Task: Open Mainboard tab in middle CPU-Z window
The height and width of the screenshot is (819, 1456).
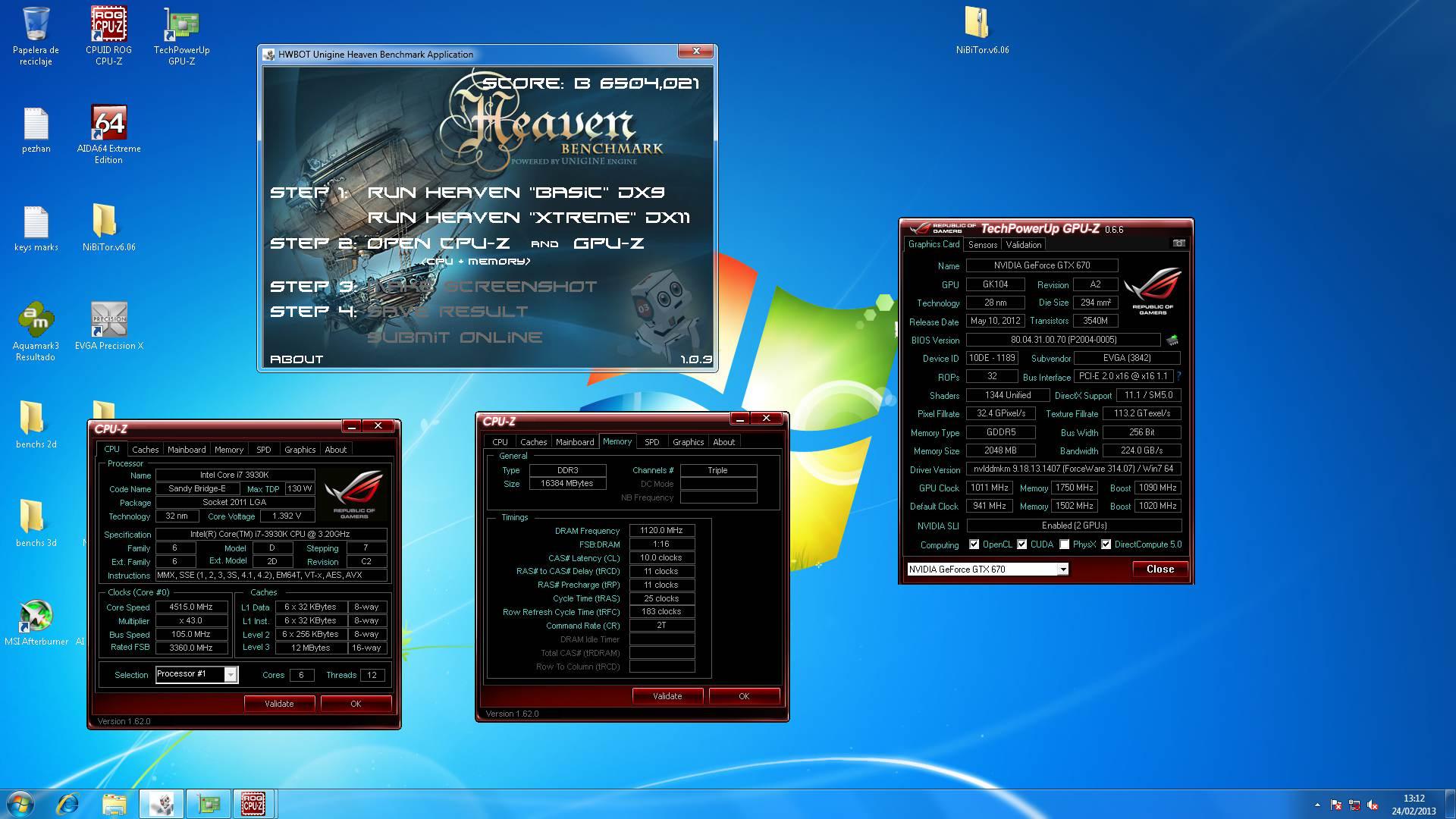Action: coord(575,442)
